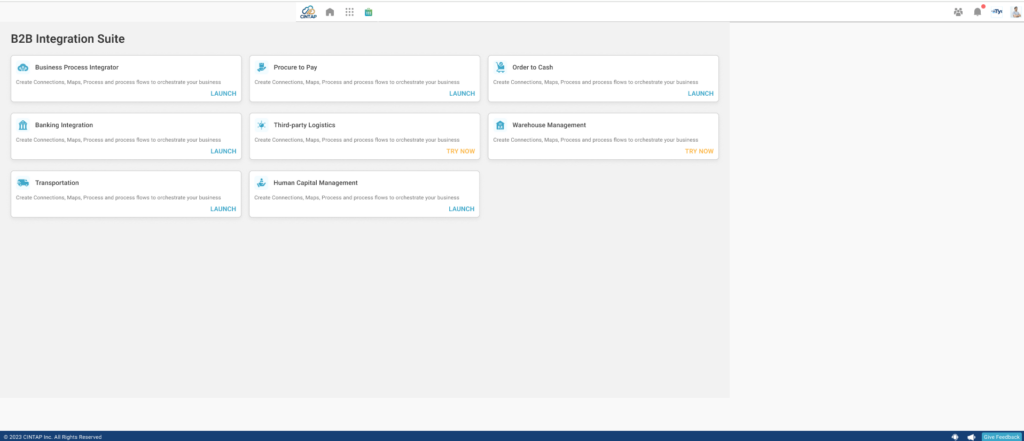This screenshot has width=1024, height=441.
Task: Click the Give Feedback button
Action: click(x=1001, y=436)
